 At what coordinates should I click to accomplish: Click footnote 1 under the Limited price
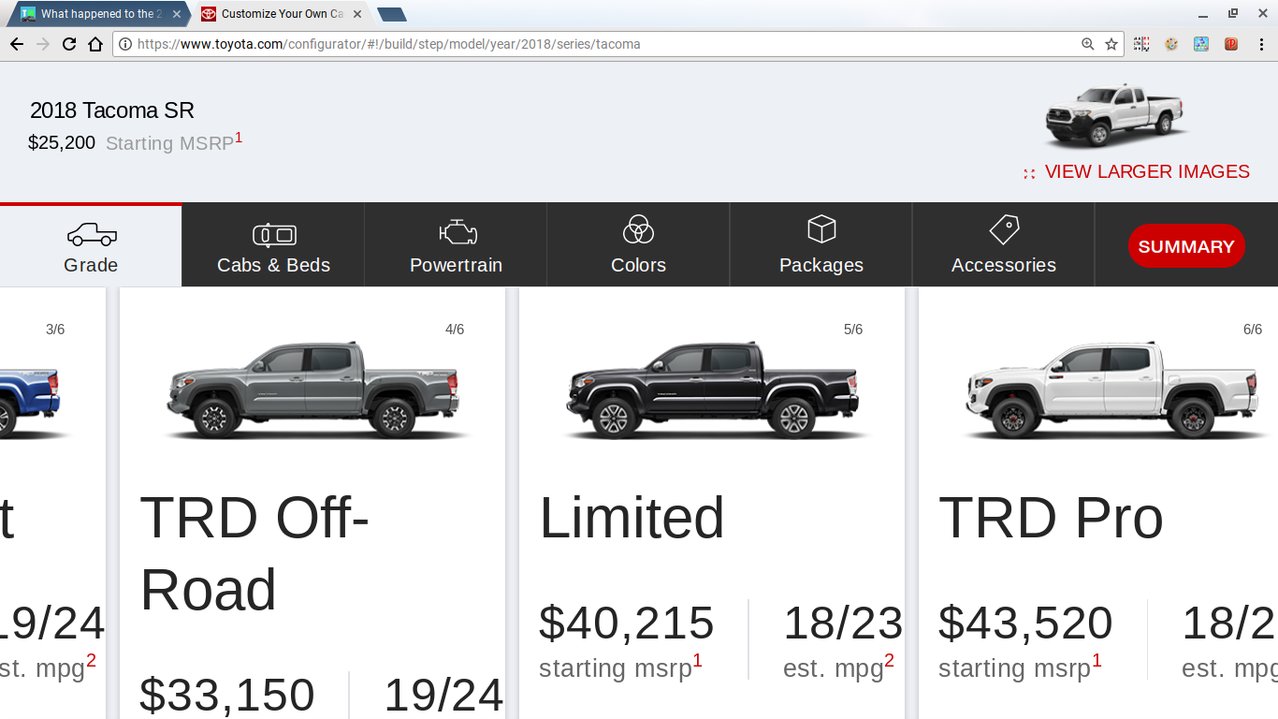coord(697,661)
